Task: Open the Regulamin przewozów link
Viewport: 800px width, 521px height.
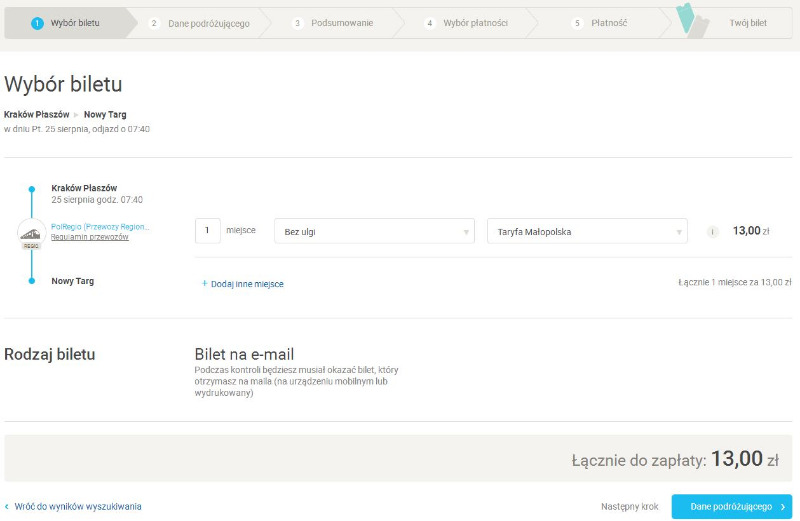Action: 89,237
